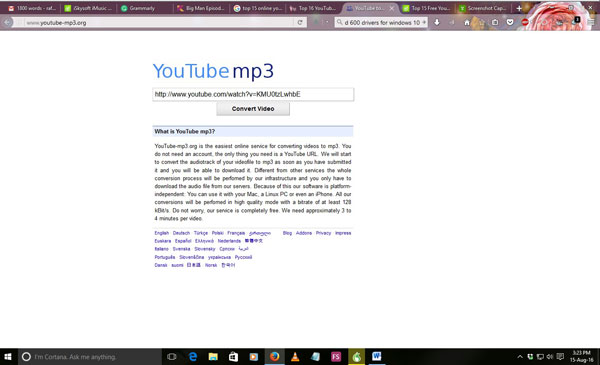Click the YouTube mp3 logo
Viewport: 600px width, 365px height.
(x=213, y=71)
